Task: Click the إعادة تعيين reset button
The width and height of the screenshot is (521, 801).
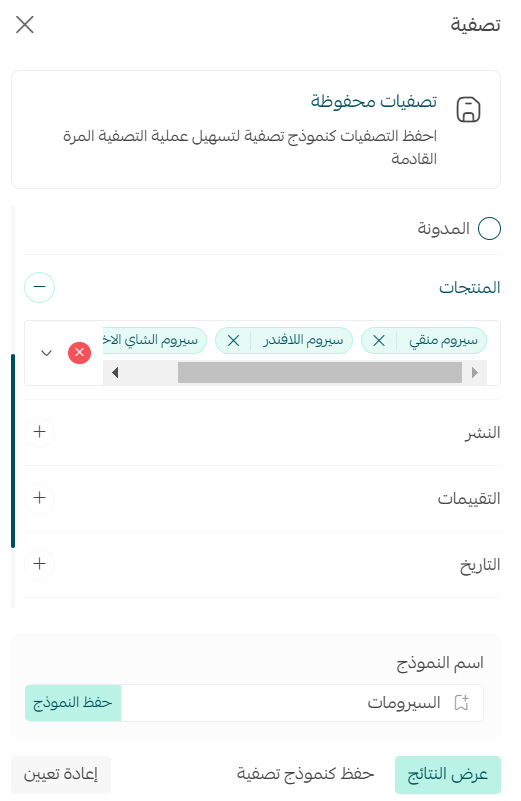Action: pos(61,774)
